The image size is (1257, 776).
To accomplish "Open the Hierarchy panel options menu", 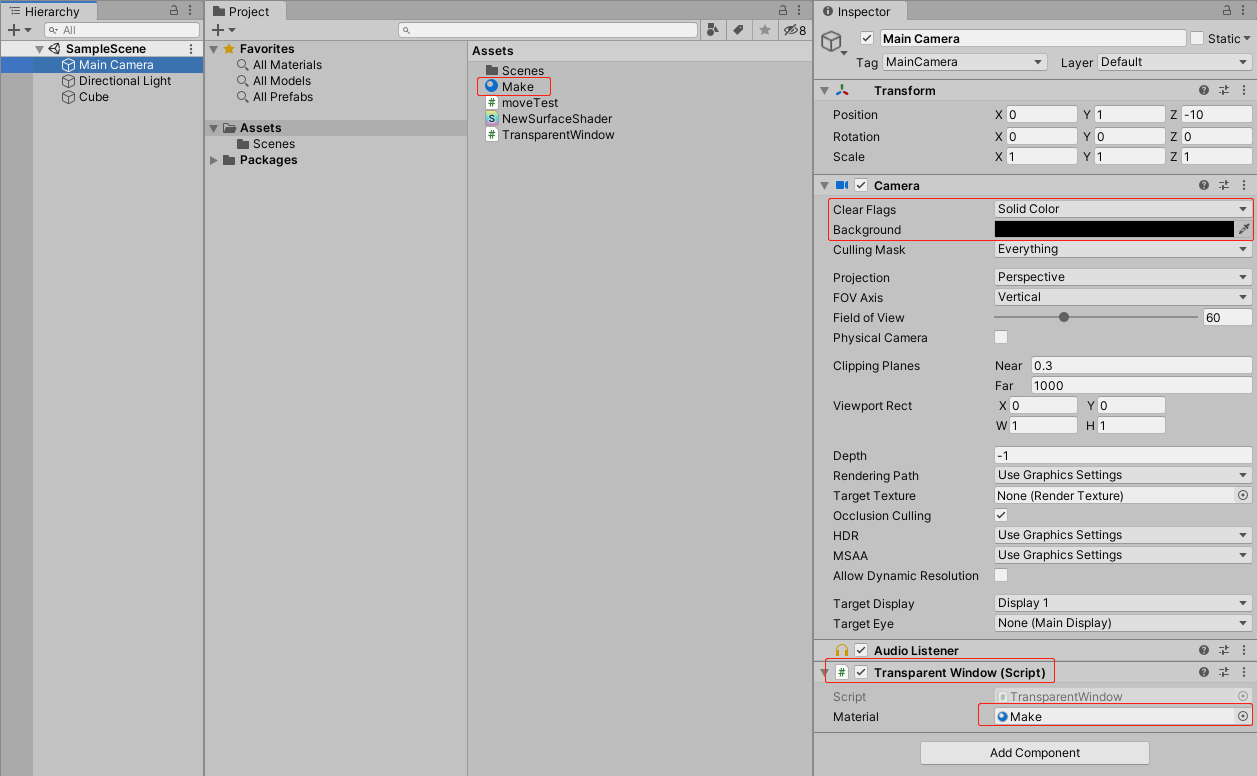I will (191, 10).
